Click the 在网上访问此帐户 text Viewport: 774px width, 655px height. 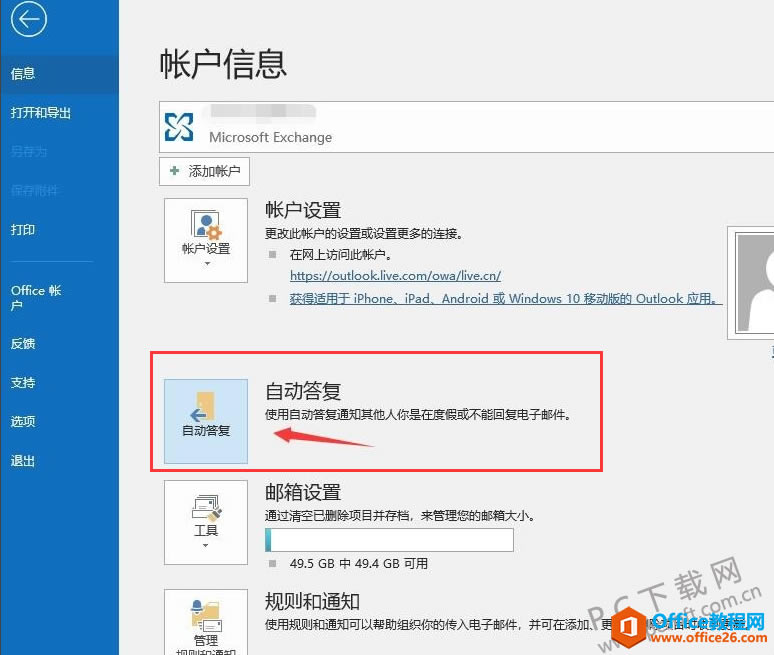(x=341, y=255)
